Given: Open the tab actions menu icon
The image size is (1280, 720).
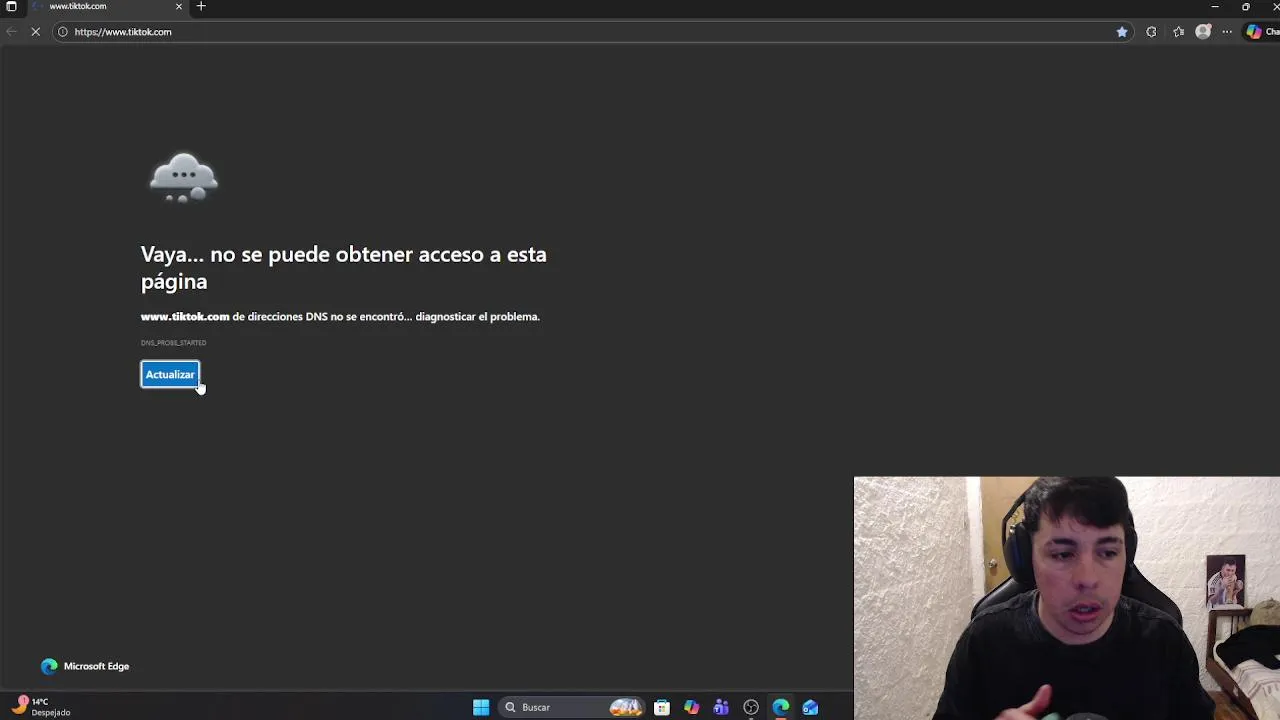Looking at the screenshot, I should 11,6.
